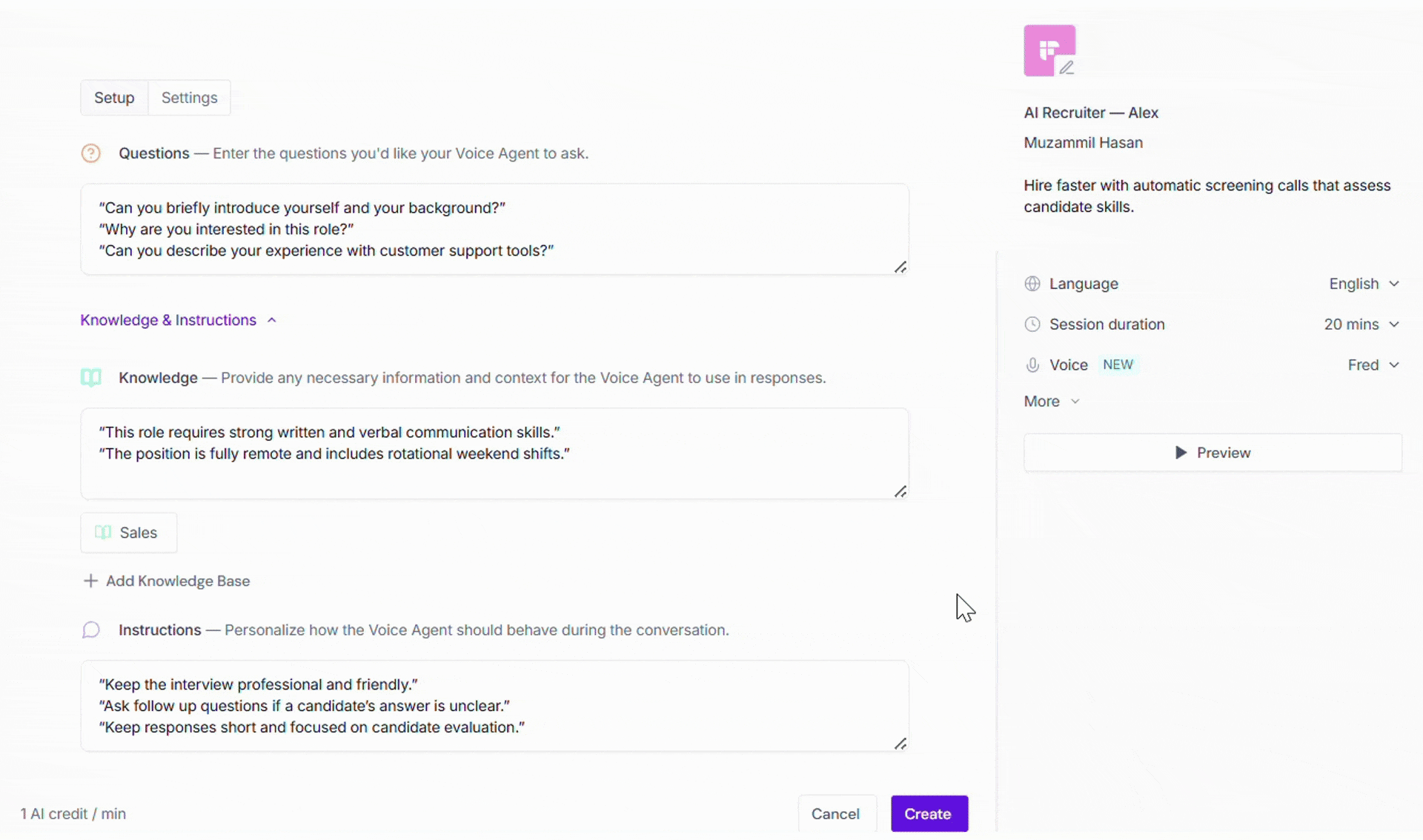This screenshot has width=1423, height=840.
Task: Click the Language globe icon
Action: click(x=1032, y=284)
